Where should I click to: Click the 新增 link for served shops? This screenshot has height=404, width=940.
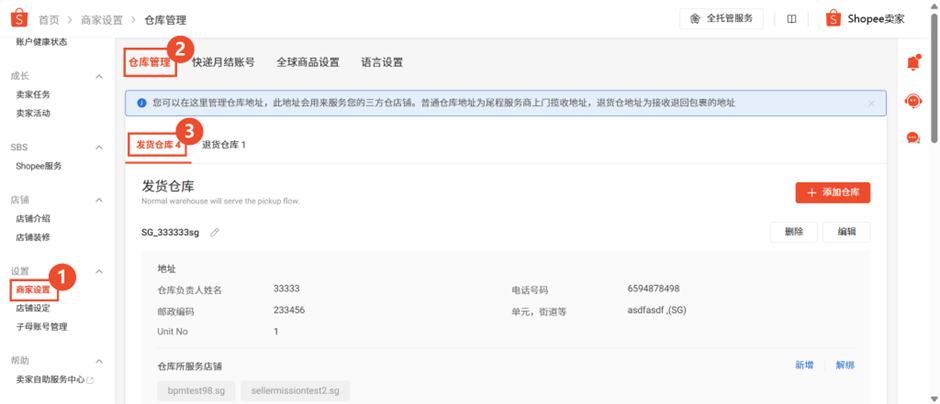coord(804,365)
